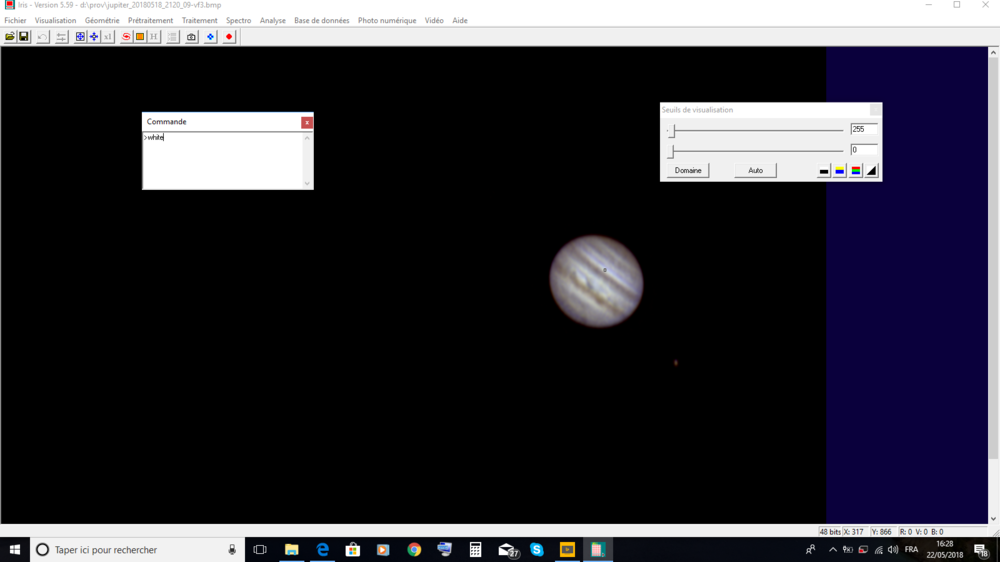Open File Explorer from the taskbar
This screenshot has width=1000, height=562.
291,549
